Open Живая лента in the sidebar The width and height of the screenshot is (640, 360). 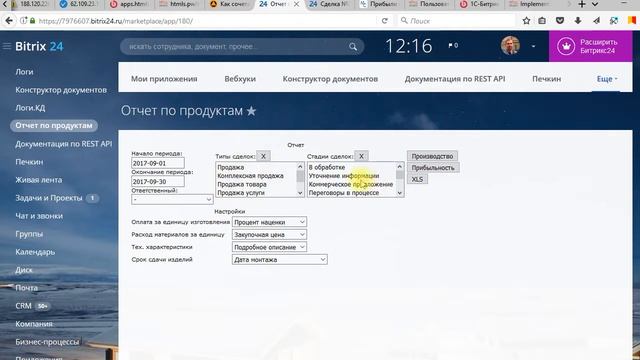coord(39,180)
